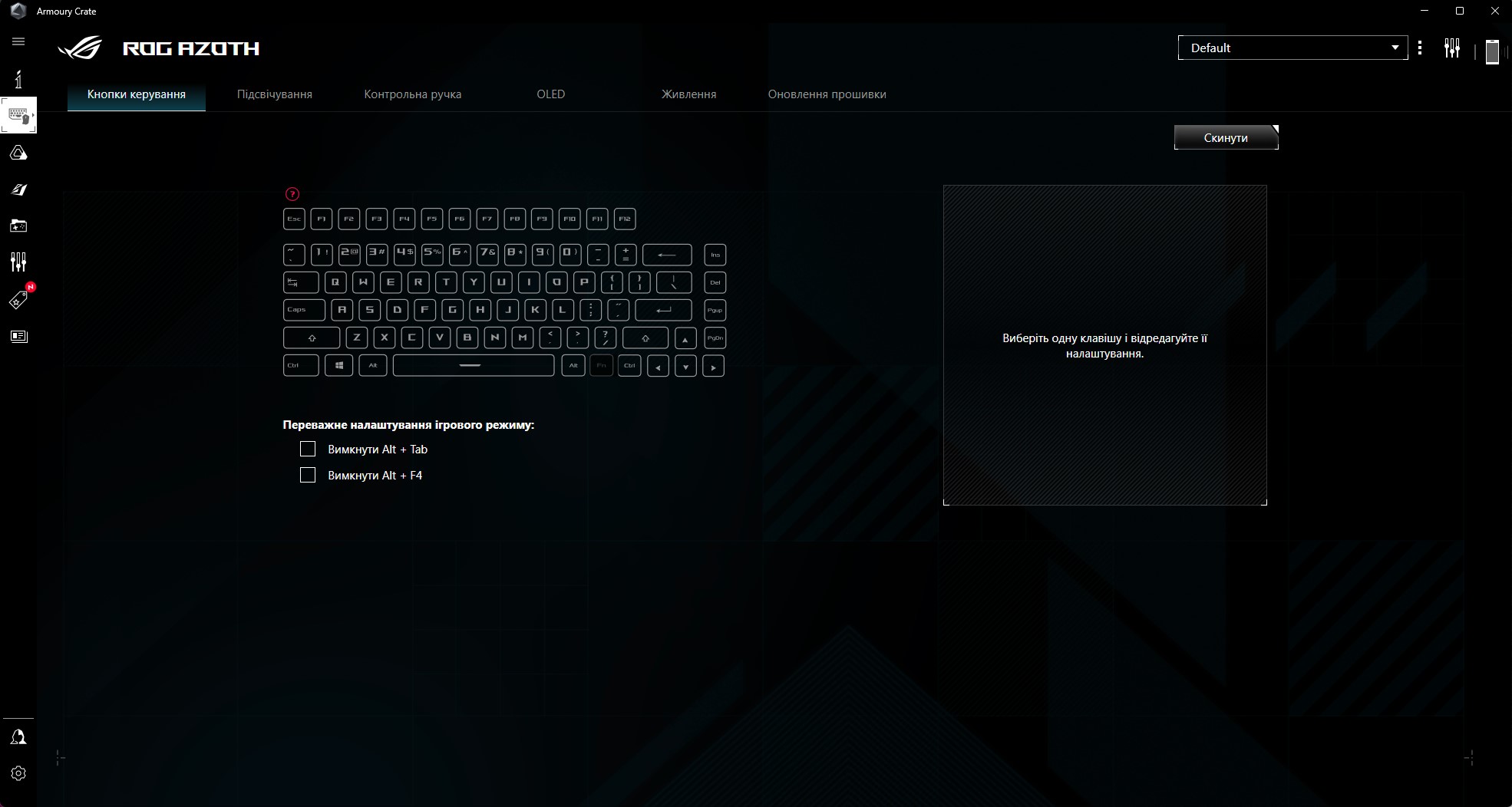Enable the "Вимкнути Alt + Tab" checkbox
The image size is (1512, 807).
click(x=308, y=450)
